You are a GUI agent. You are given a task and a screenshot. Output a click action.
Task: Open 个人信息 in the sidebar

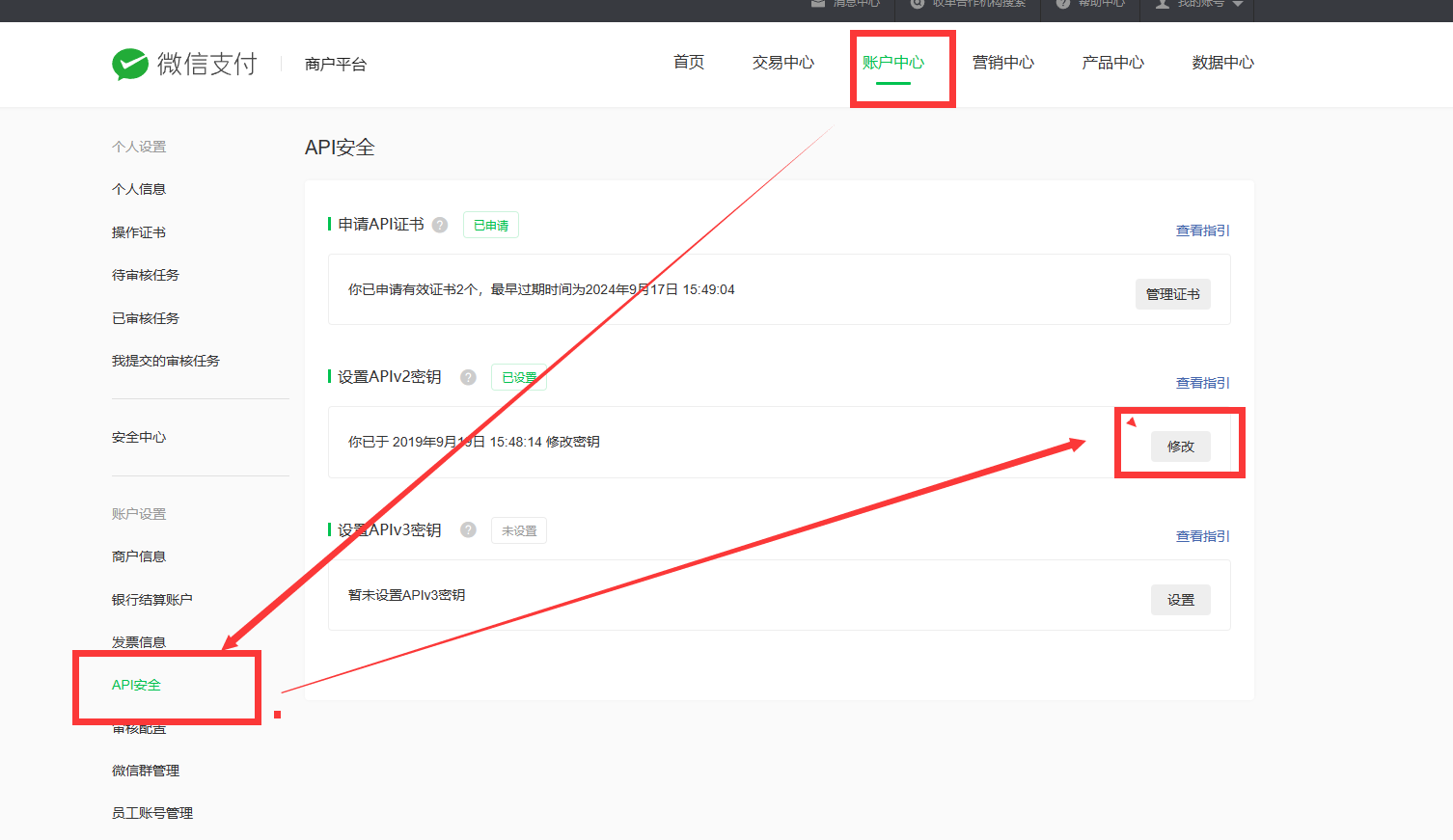click(x=139, y=189)
